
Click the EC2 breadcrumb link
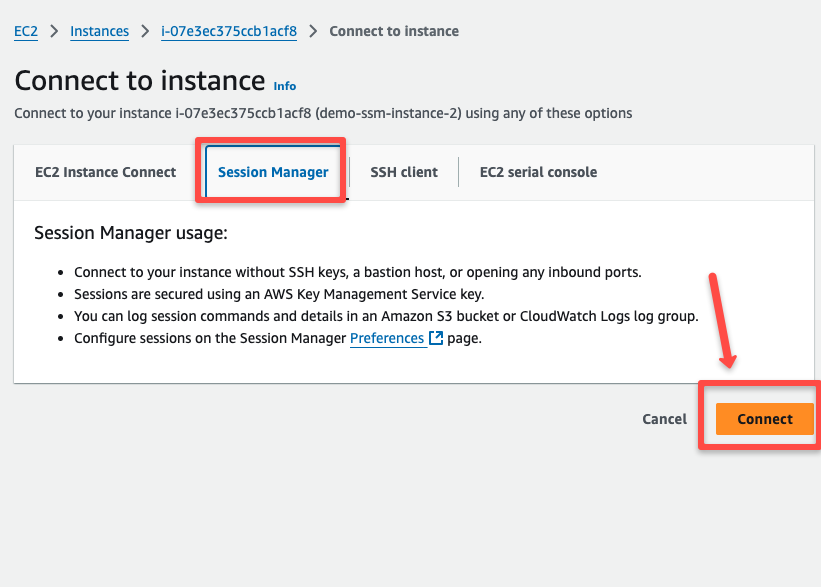coord(25,31)
